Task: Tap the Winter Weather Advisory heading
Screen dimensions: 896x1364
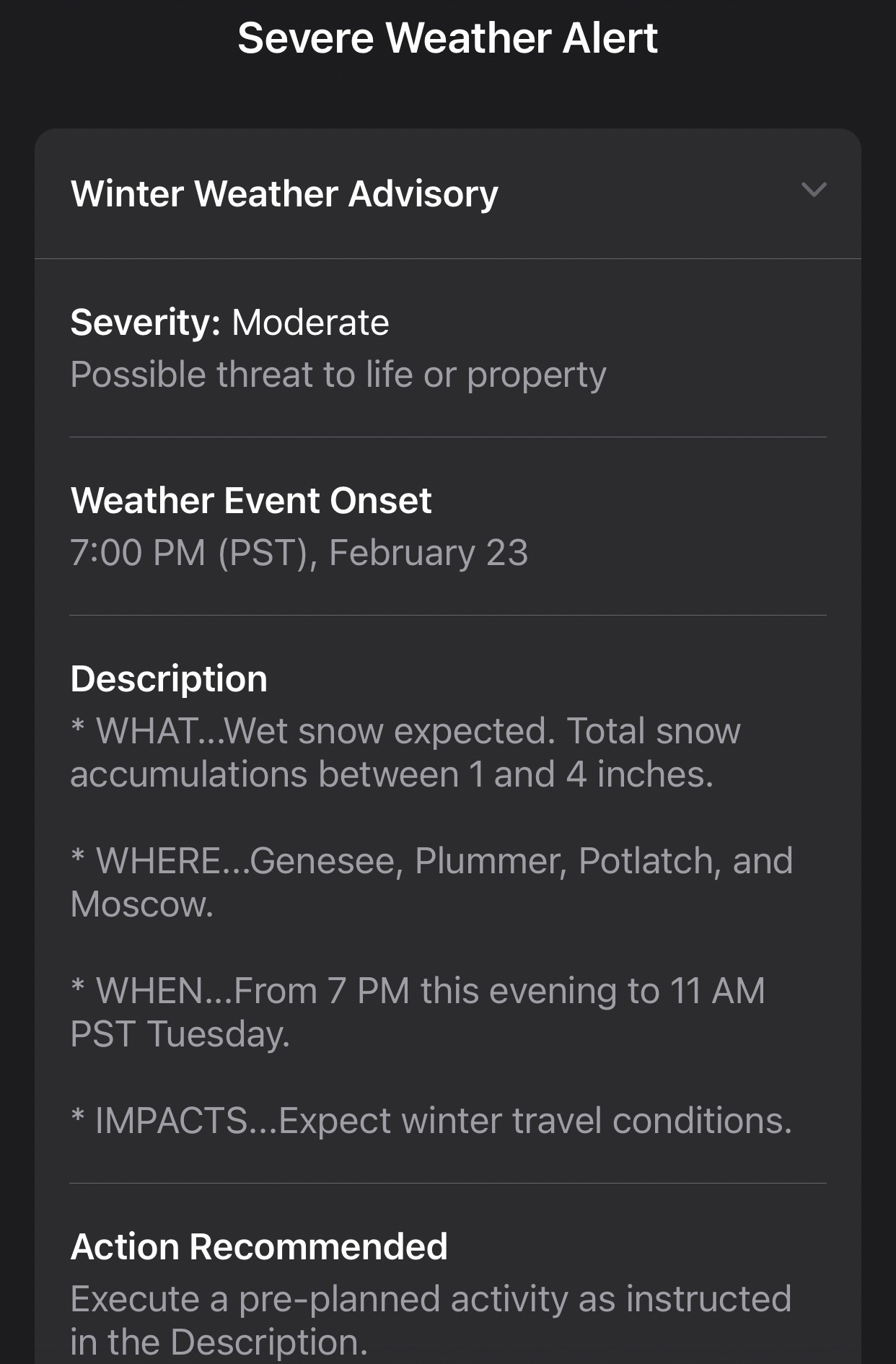Action: point(284,193)
